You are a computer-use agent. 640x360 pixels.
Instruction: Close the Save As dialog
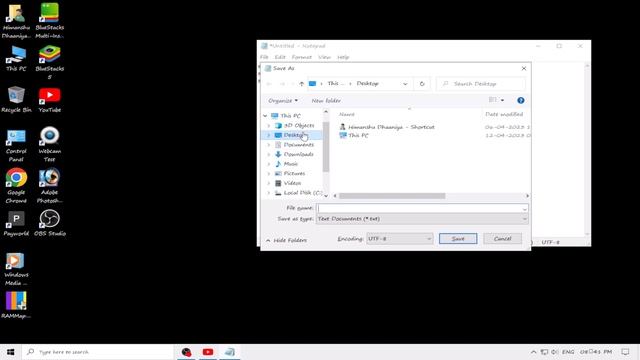pos(524,69)
